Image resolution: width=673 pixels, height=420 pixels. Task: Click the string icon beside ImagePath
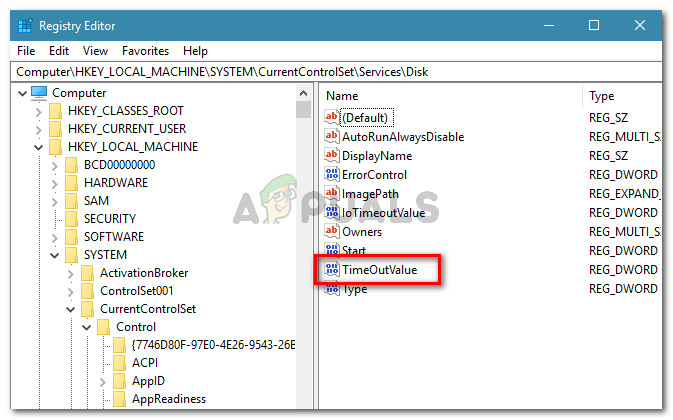pyautogui.click(x=331, y=193)
